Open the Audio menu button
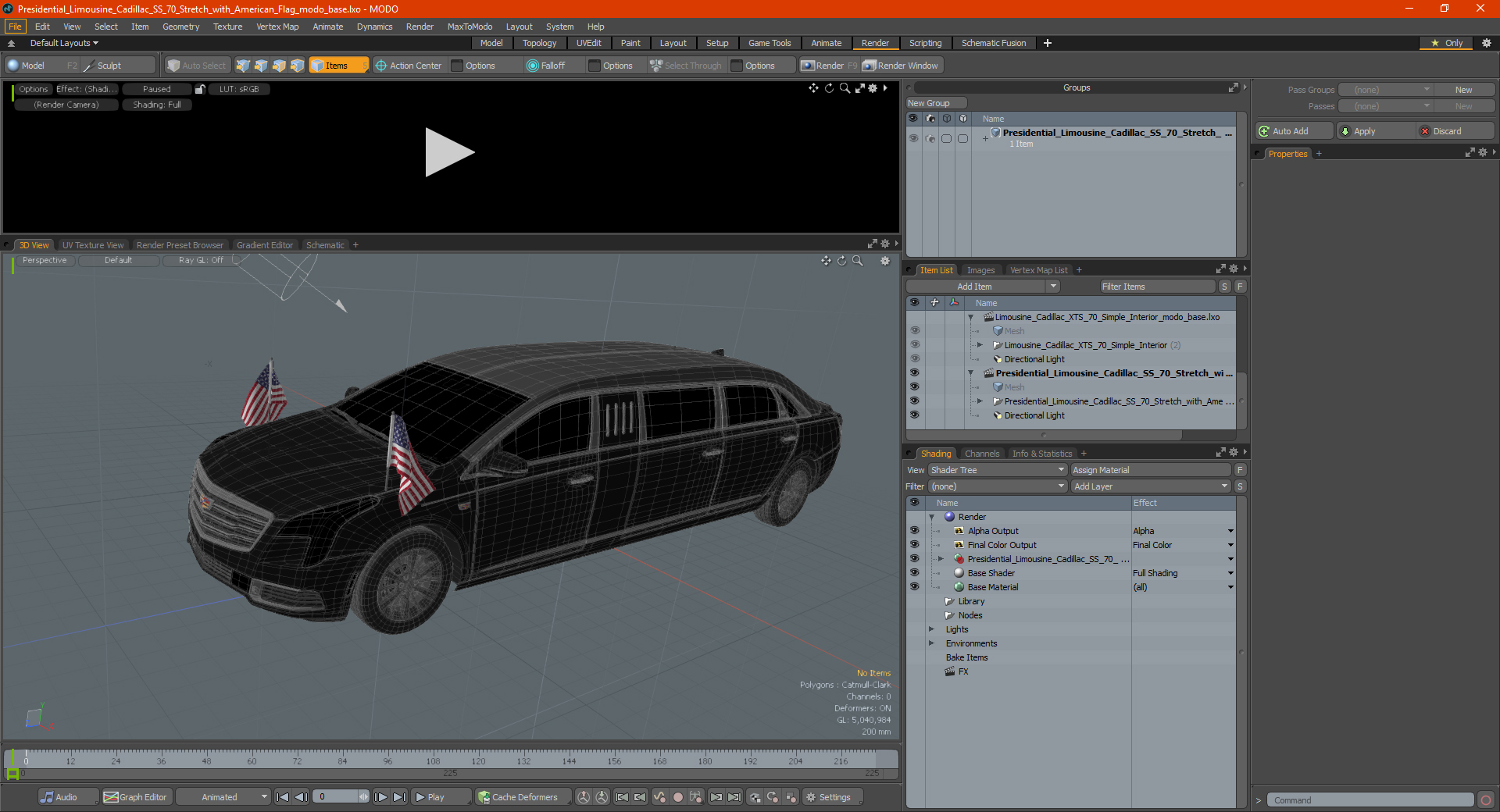The height and width of the screenshot is (812, 1500). click(68, 797)
